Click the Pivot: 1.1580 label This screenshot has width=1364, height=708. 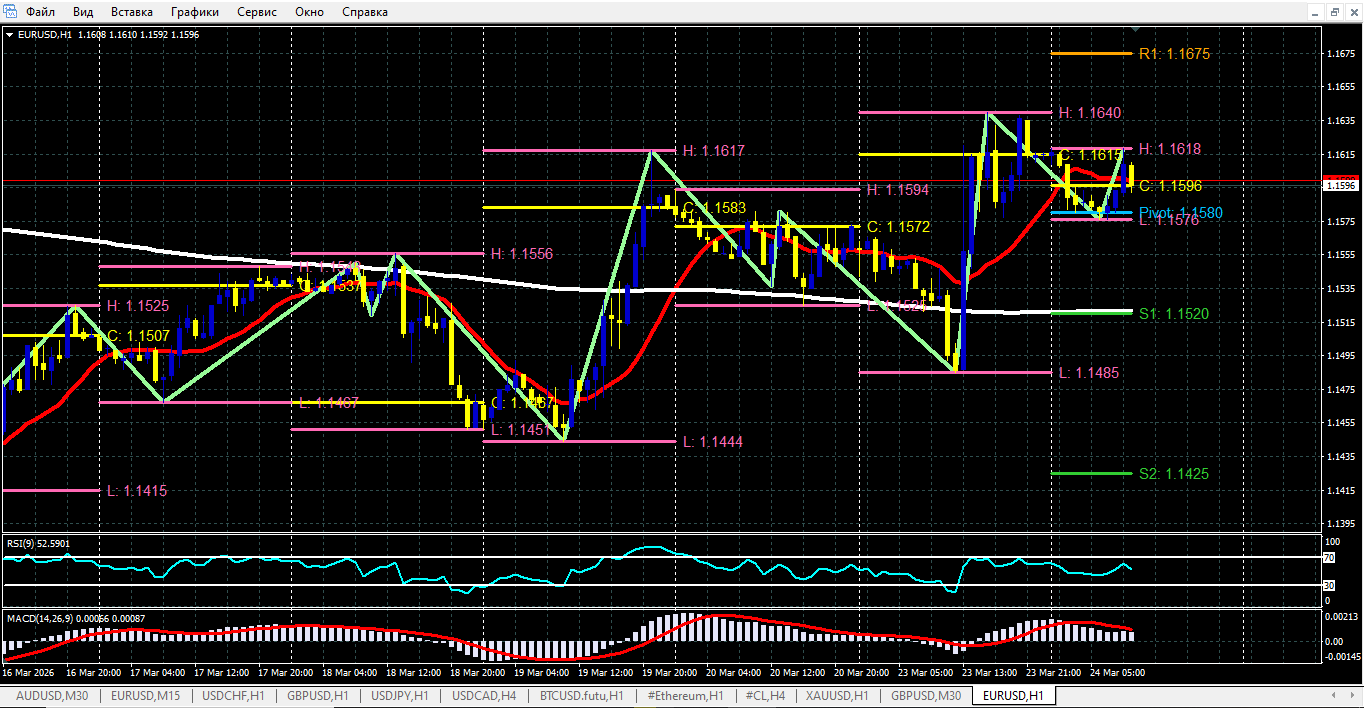[1180, 213]
